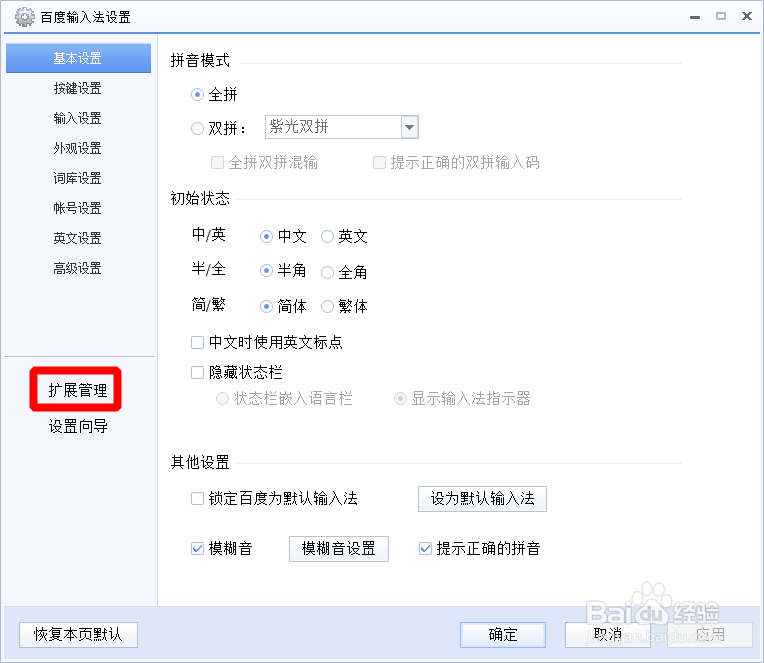Check 隐藏状态栏 option
Viewport: 764px width, 663px height.
(x=197, y=373)
